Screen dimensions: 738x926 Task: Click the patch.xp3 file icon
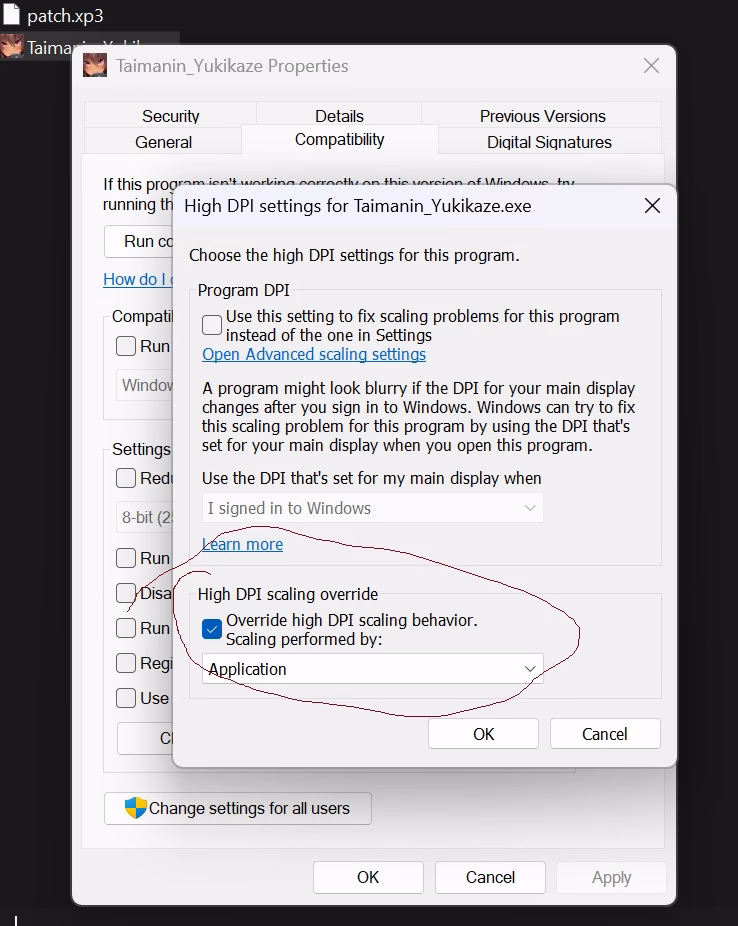[11, 16]
